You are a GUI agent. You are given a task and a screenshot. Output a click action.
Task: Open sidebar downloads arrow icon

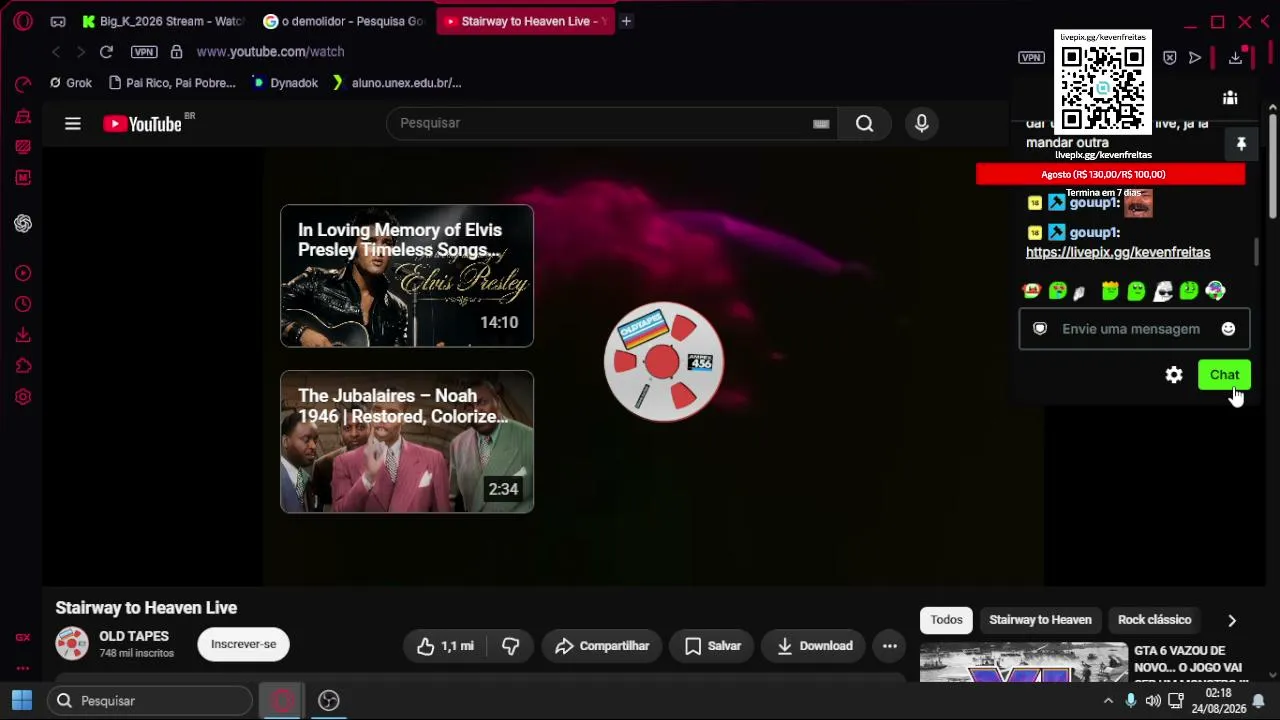point(23,335)
